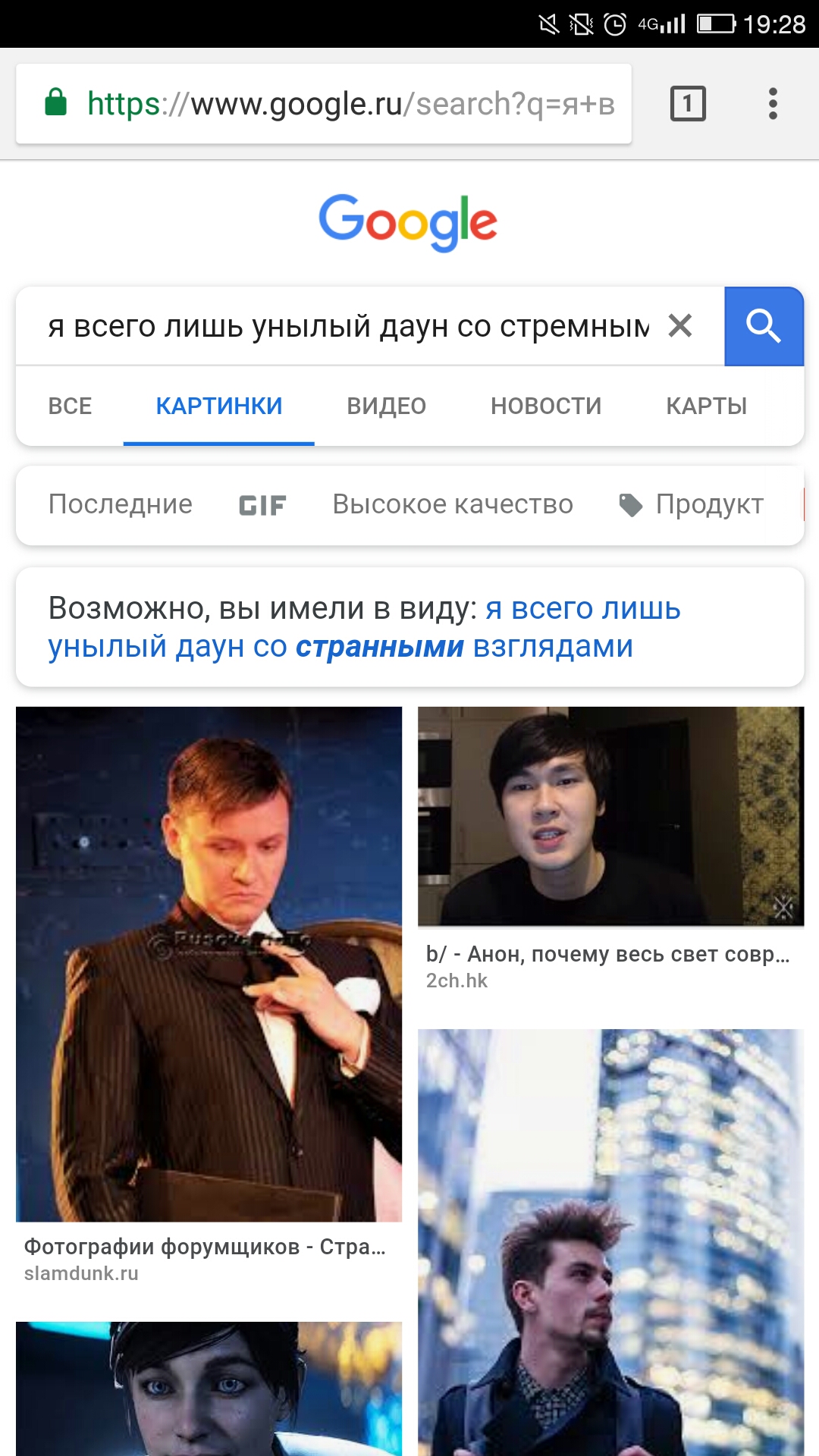The height and width of the screenshot is (1456, 819).
Task: Apply the Последние filter chip
Action: pyautogui.click(x=121, y=504)
